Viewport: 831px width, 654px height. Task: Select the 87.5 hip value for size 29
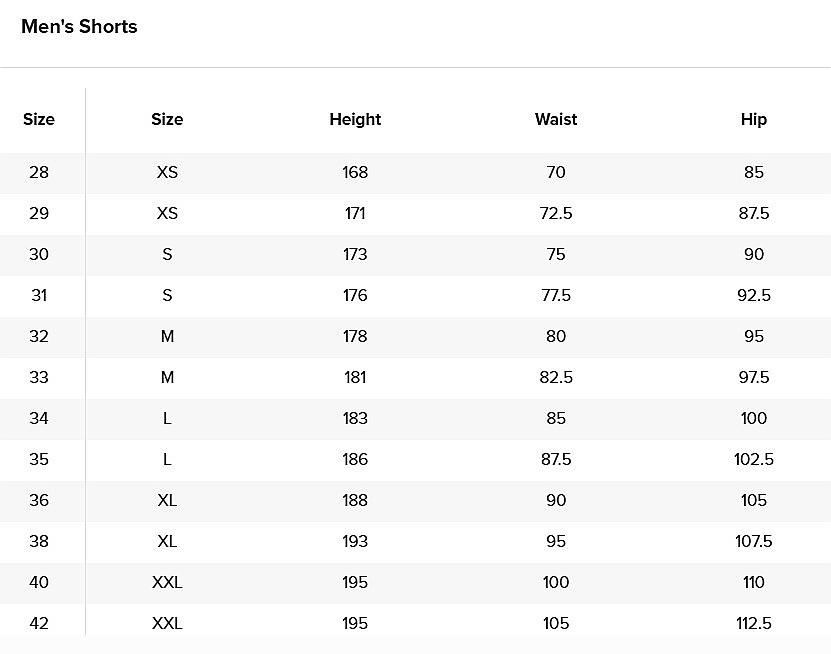click(x=754, y=213)
